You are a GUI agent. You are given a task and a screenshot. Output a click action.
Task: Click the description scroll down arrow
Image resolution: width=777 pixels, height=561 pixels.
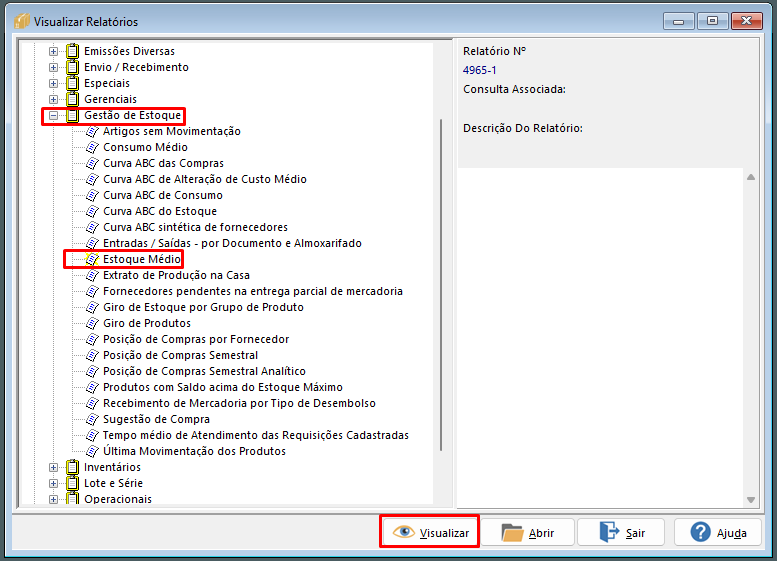pos(751,500)
